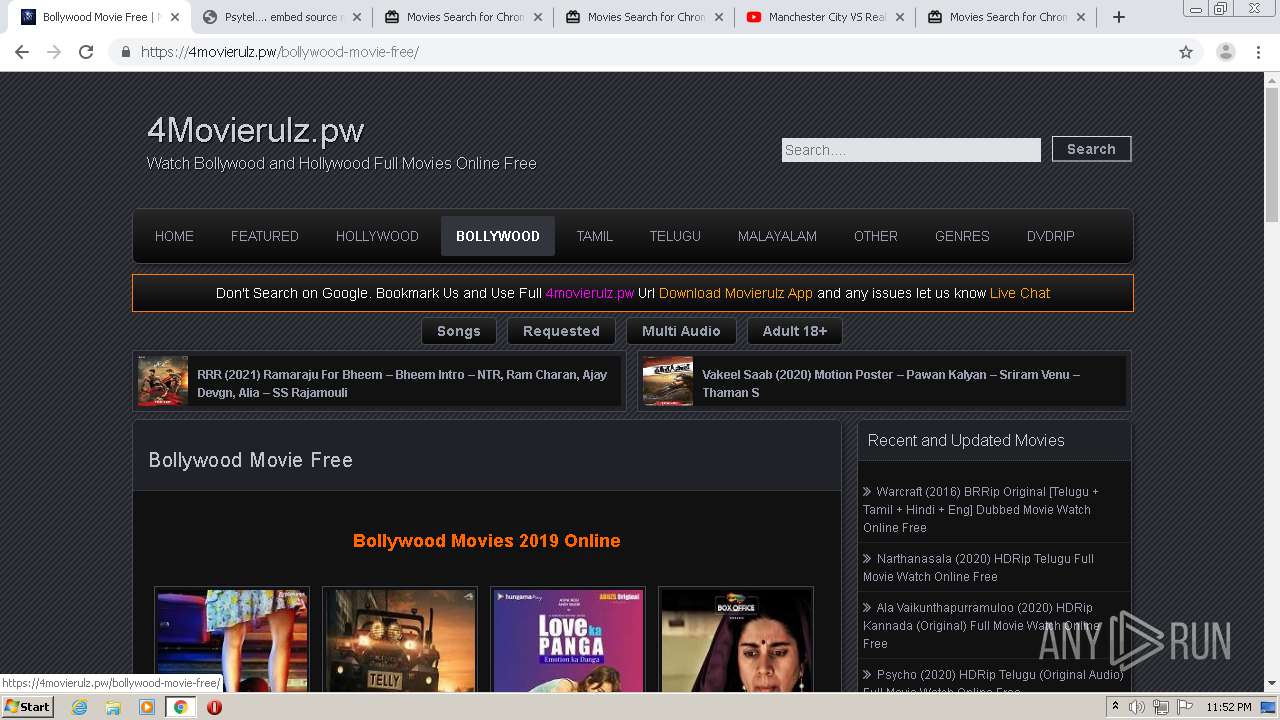The width and height of the screenshot is (1280, 720).
Task: Switch to the Psytel embed source tab
Action: click(280, 17)
